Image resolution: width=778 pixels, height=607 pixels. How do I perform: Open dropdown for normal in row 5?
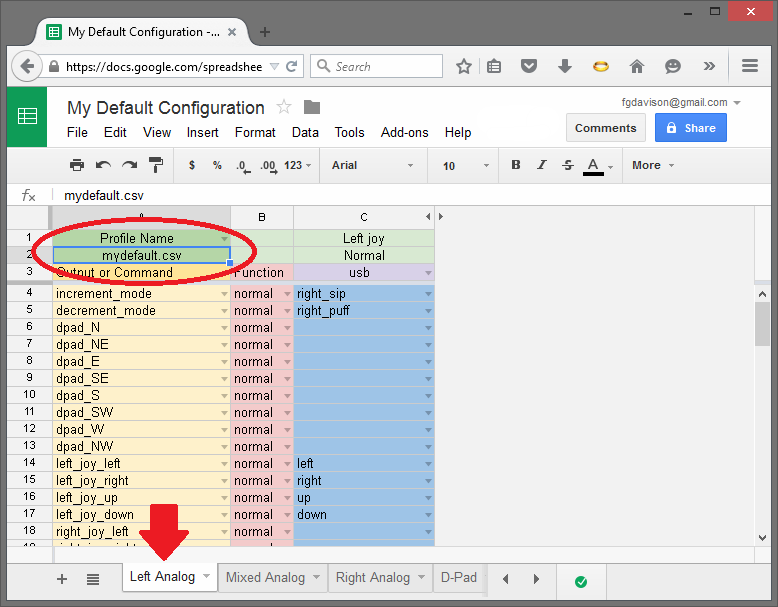(287, 311)
